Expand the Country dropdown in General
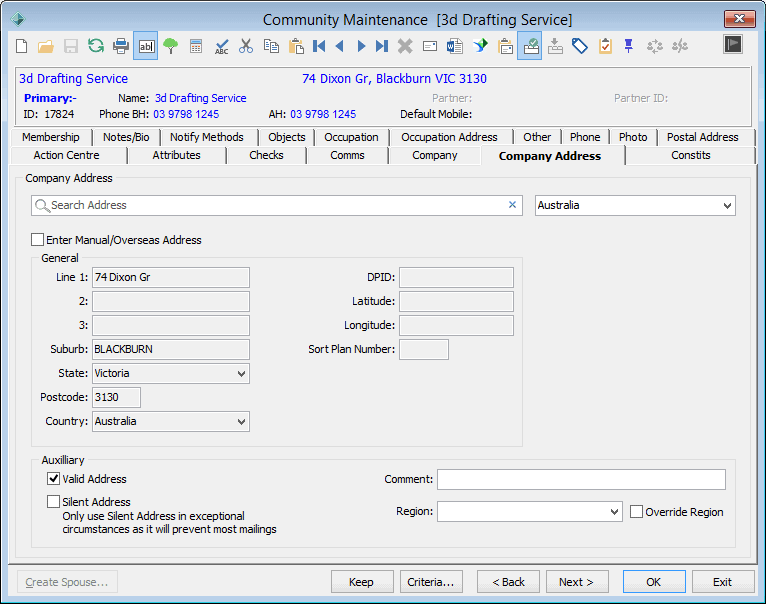The image size is (766, 604). click(x=171, y=421)
